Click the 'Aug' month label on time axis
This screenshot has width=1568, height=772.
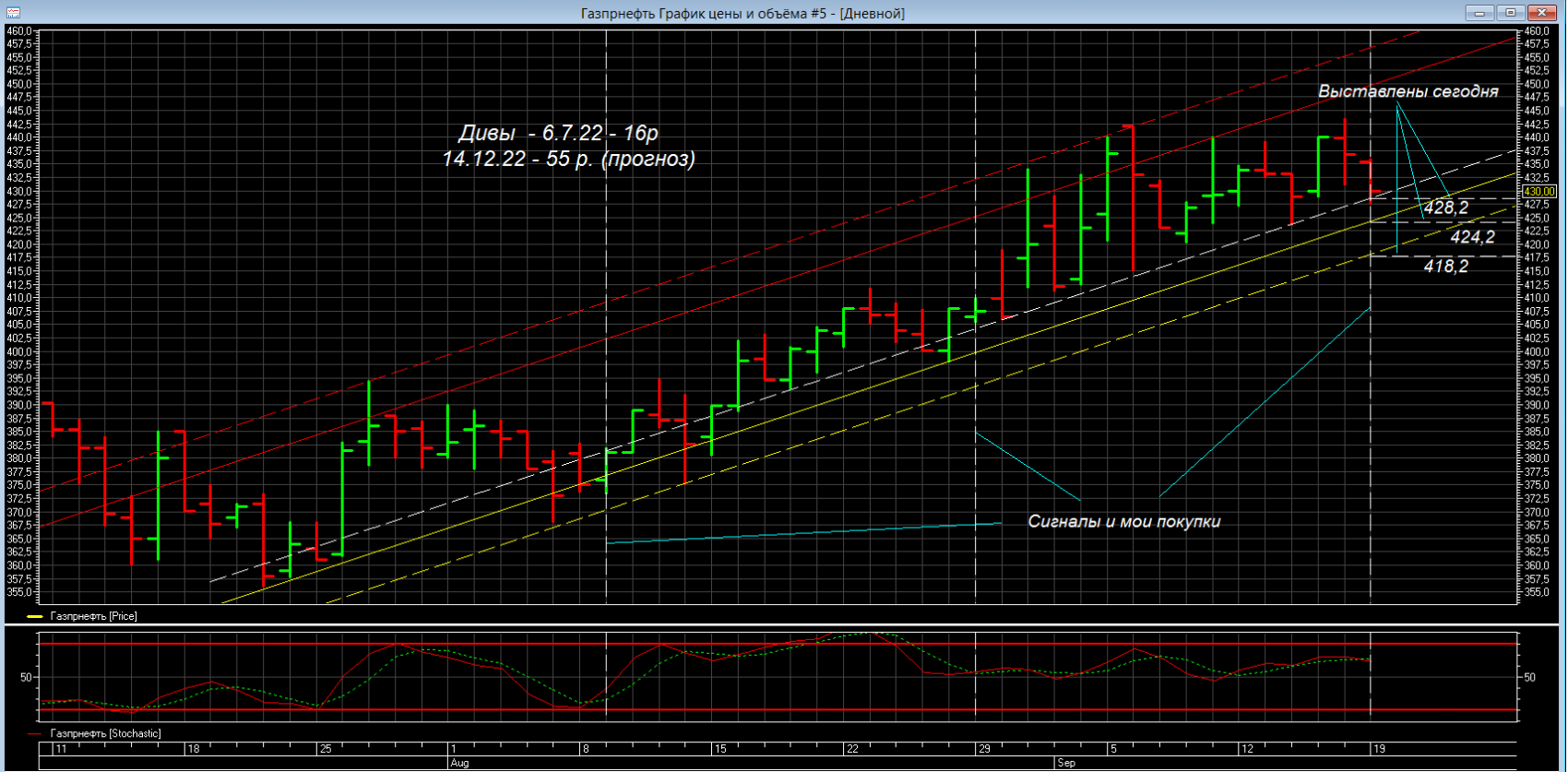click(x=458, y=763)
